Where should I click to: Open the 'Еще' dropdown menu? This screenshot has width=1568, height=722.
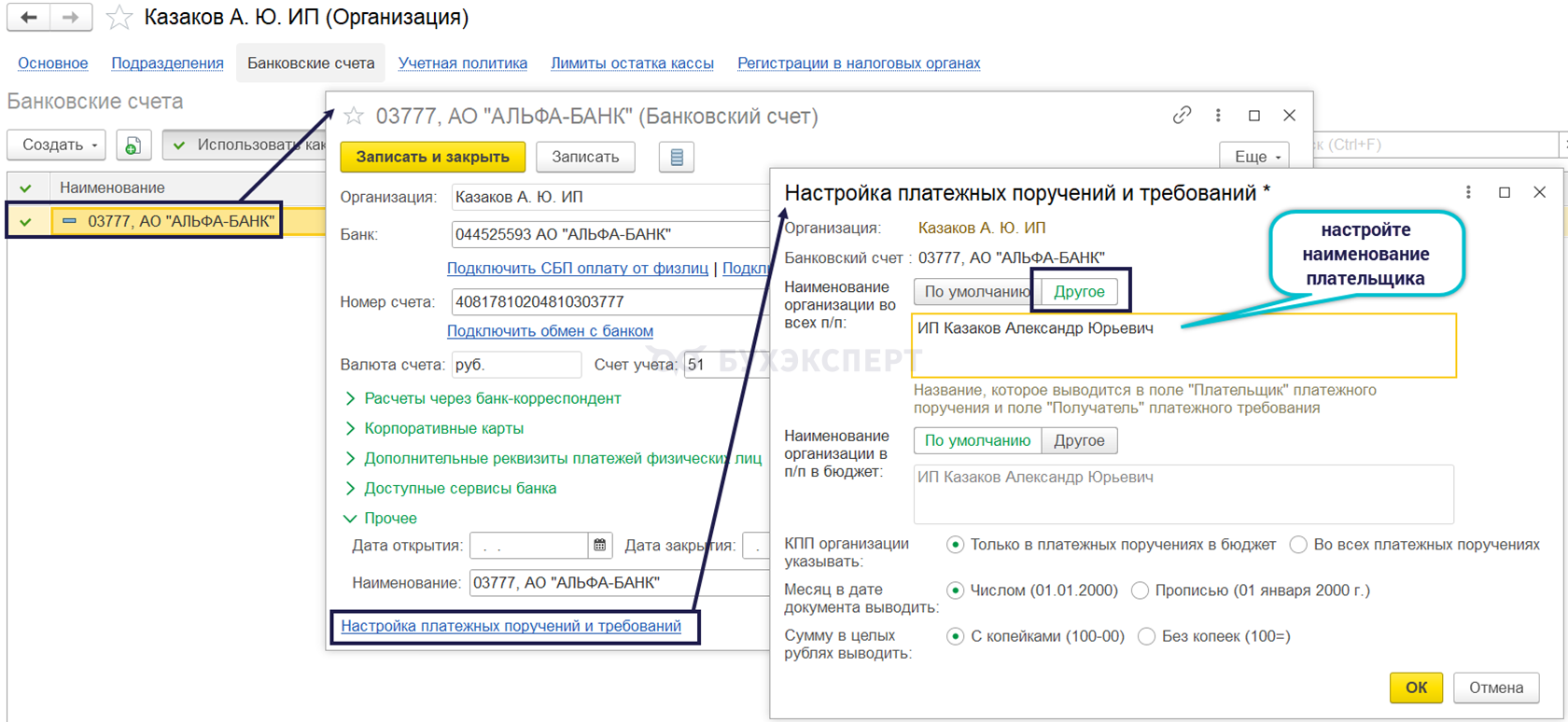point(1254,157)
